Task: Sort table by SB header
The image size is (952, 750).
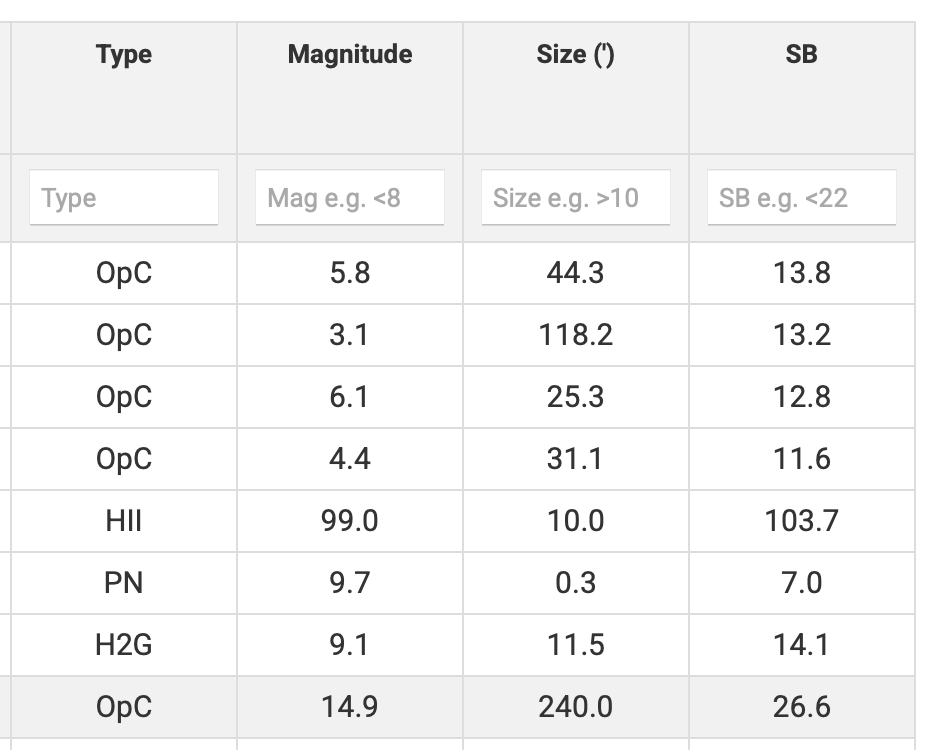Action: (x=801, y=54)
